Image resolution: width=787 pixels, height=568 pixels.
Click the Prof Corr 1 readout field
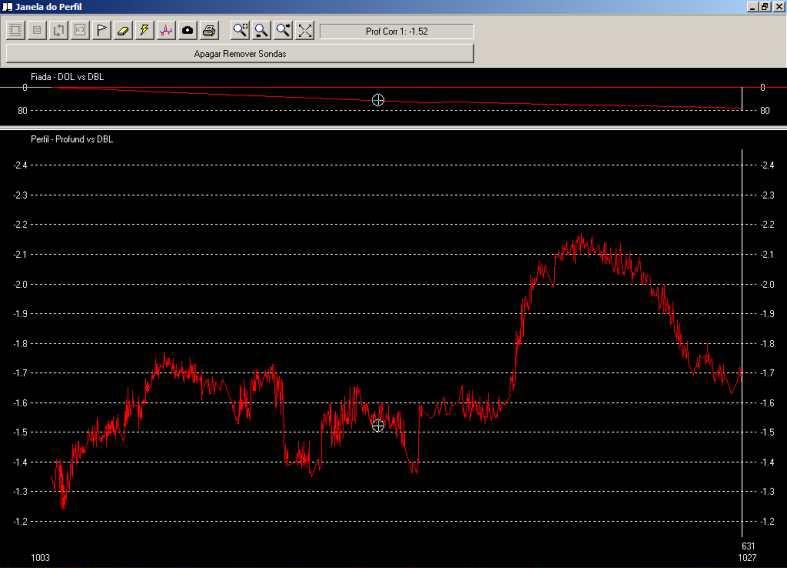[396, 31]
